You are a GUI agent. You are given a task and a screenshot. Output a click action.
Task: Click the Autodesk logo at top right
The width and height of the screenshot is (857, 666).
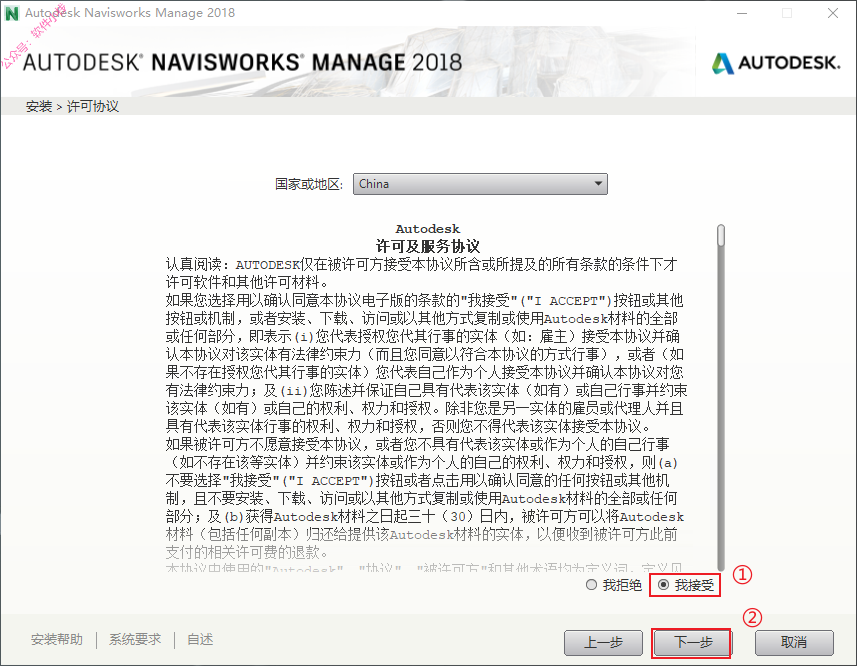776,63
